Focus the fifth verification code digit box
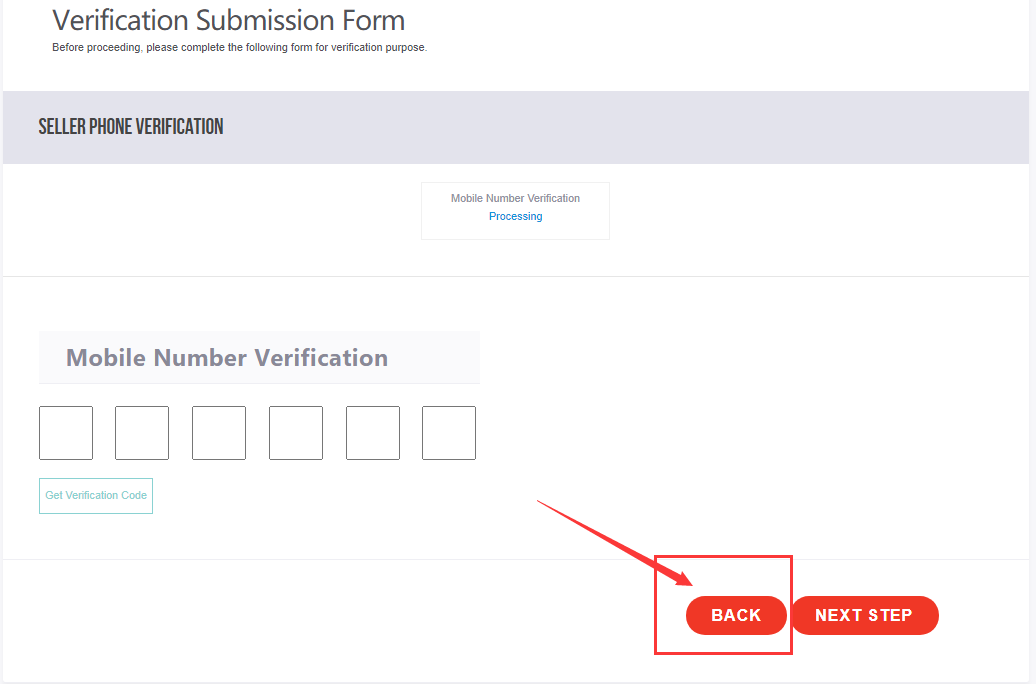Viewport: 1036px width, 684px height. pos(373,433)
